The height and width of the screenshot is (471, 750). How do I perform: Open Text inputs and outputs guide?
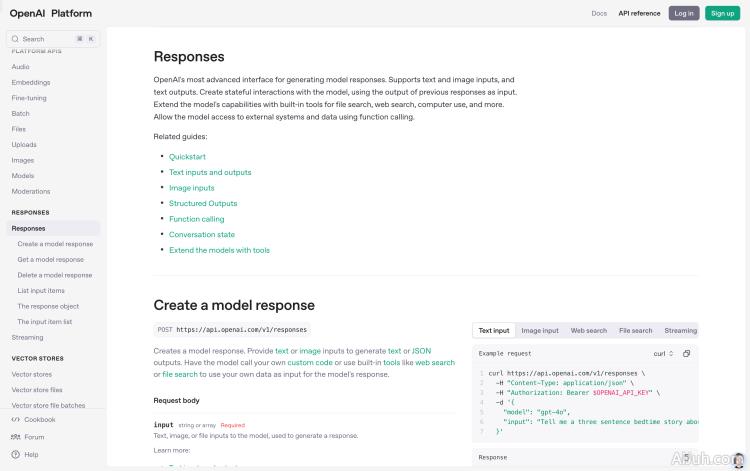pos(210,172)
